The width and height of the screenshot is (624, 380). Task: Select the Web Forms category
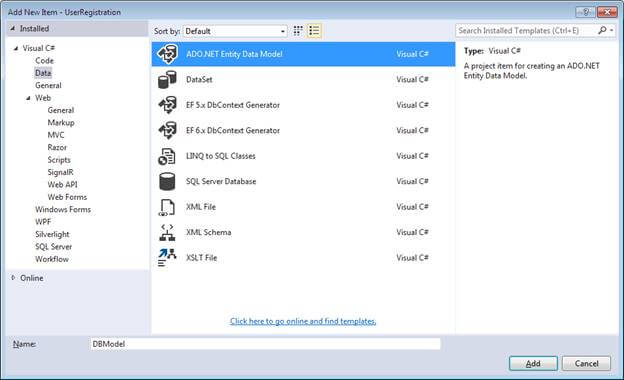[67, 197]
